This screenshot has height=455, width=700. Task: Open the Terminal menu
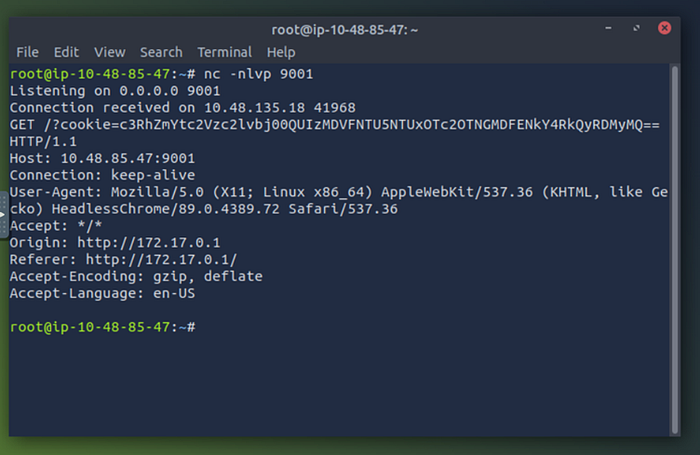pos(225,52)
